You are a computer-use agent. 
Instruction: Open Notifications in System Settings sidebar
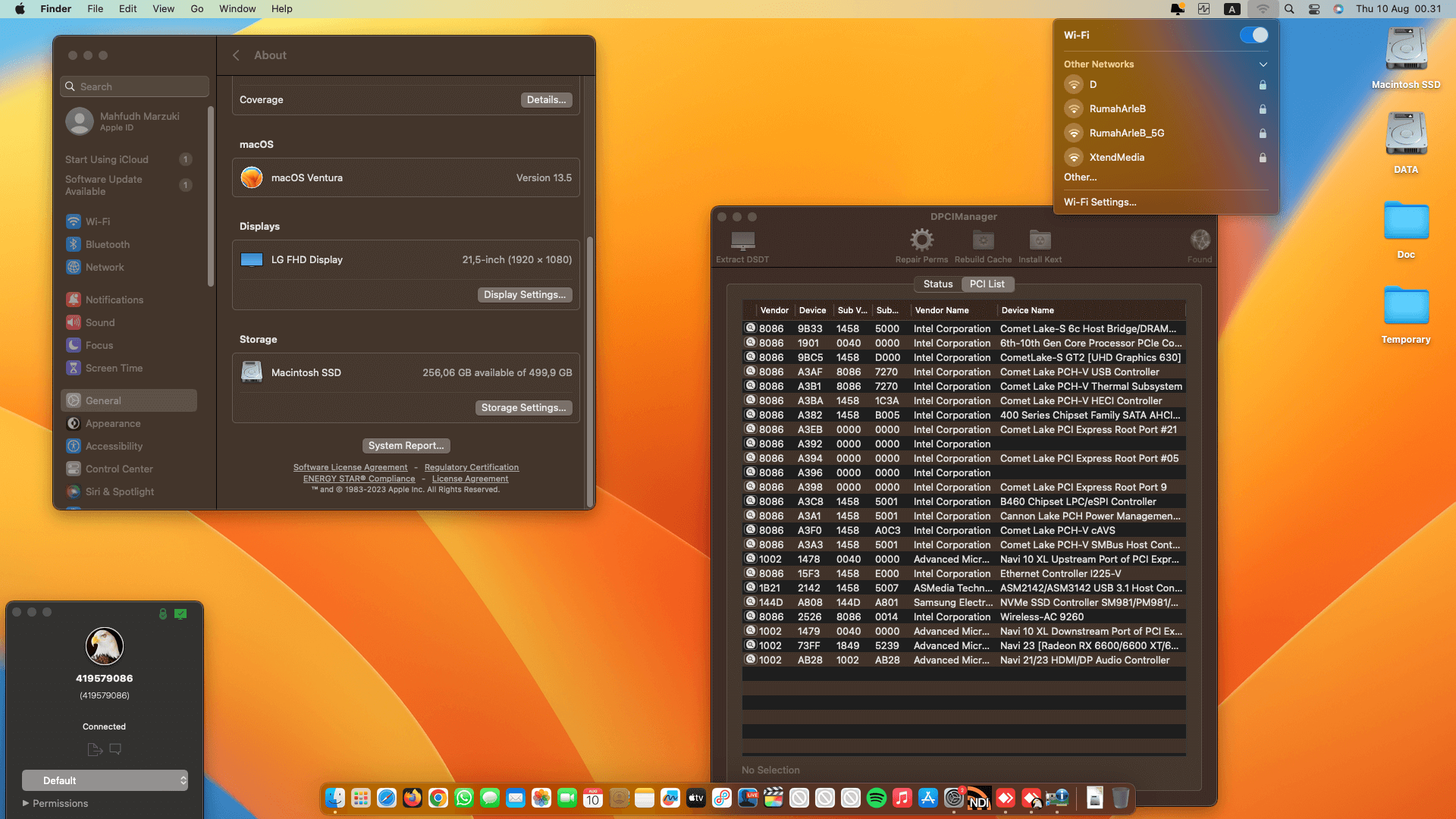[x=114, y=300]
